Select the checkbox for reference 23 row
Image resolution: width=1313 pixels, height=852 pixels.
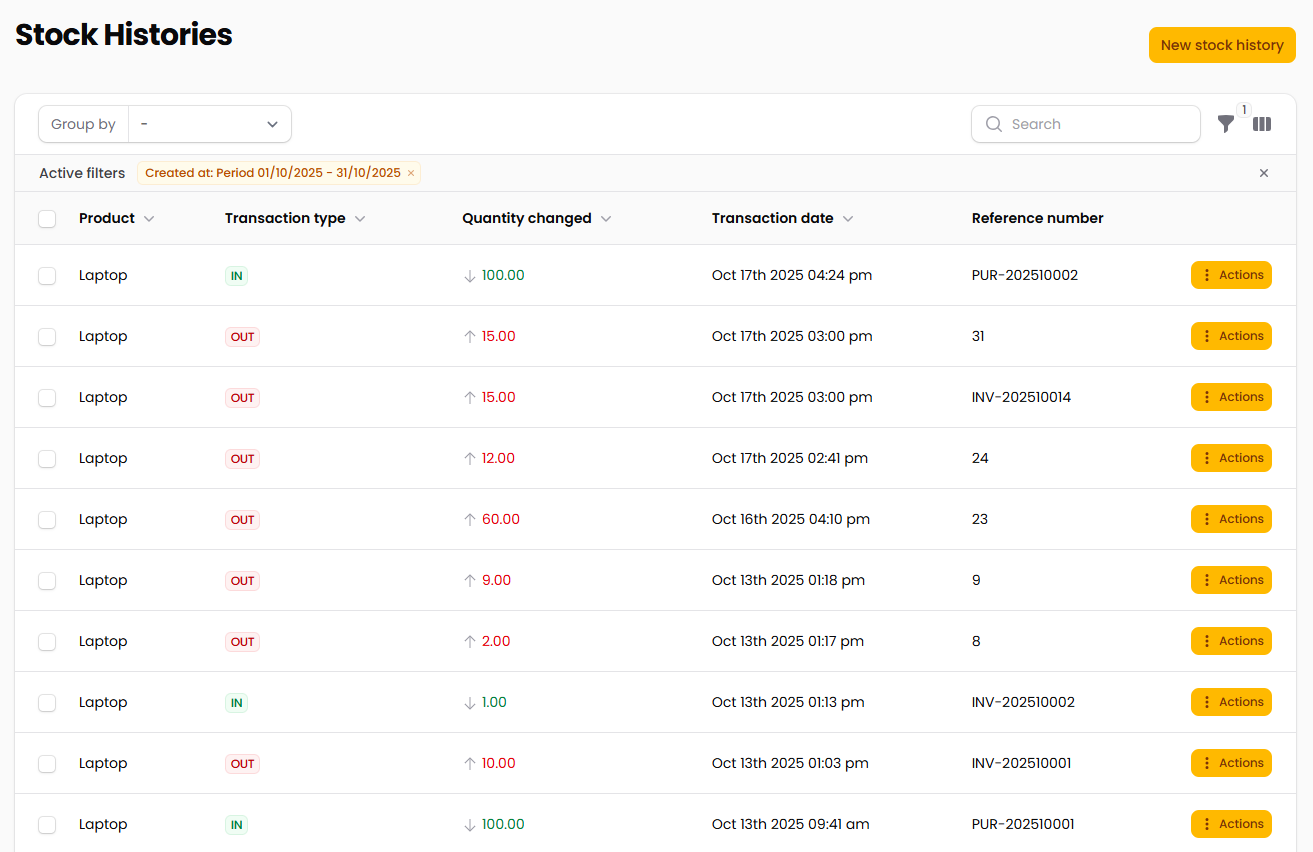47,520
